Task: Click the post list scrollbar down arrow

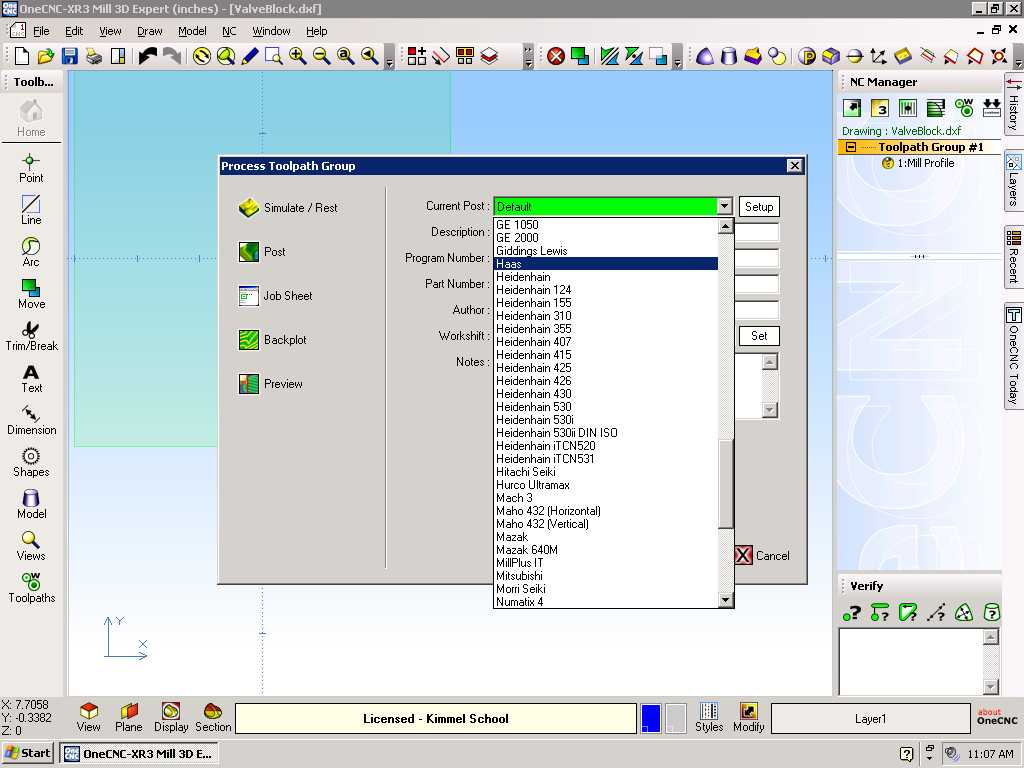Action: click(x=725, y=600)
